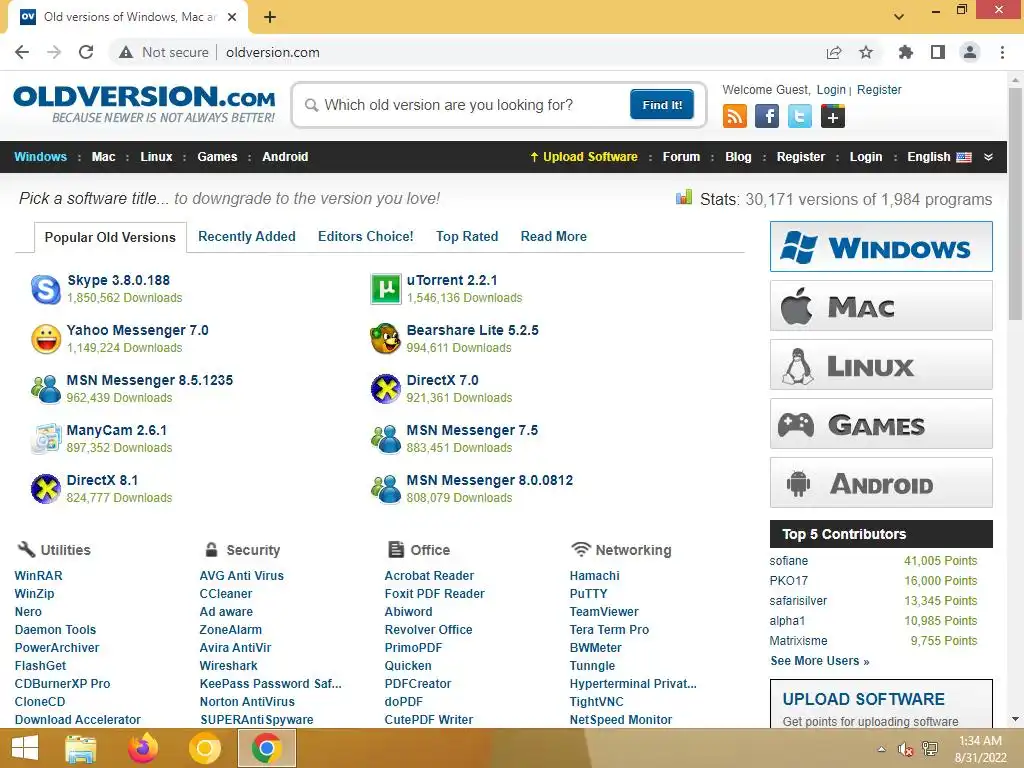Click the large Windows platform button
This screenshot has width=1024, height=768.
[x=881, y=247]
